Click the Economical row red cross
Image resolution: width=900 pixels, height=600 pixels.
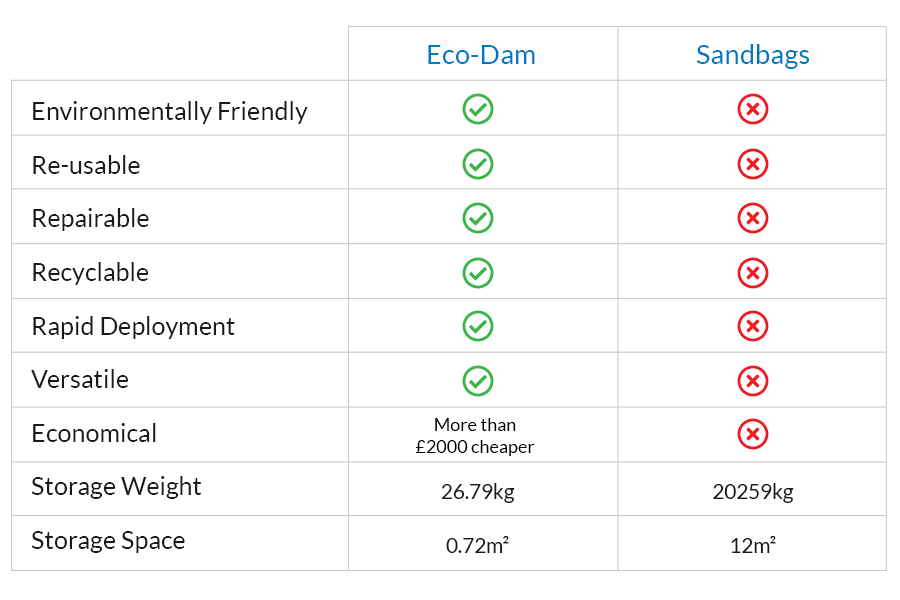[752, 433]
